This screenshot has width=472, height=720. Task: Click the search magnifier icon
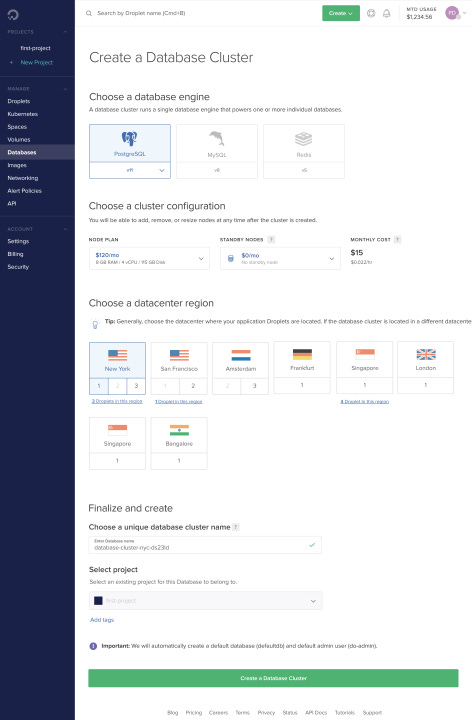89,13
